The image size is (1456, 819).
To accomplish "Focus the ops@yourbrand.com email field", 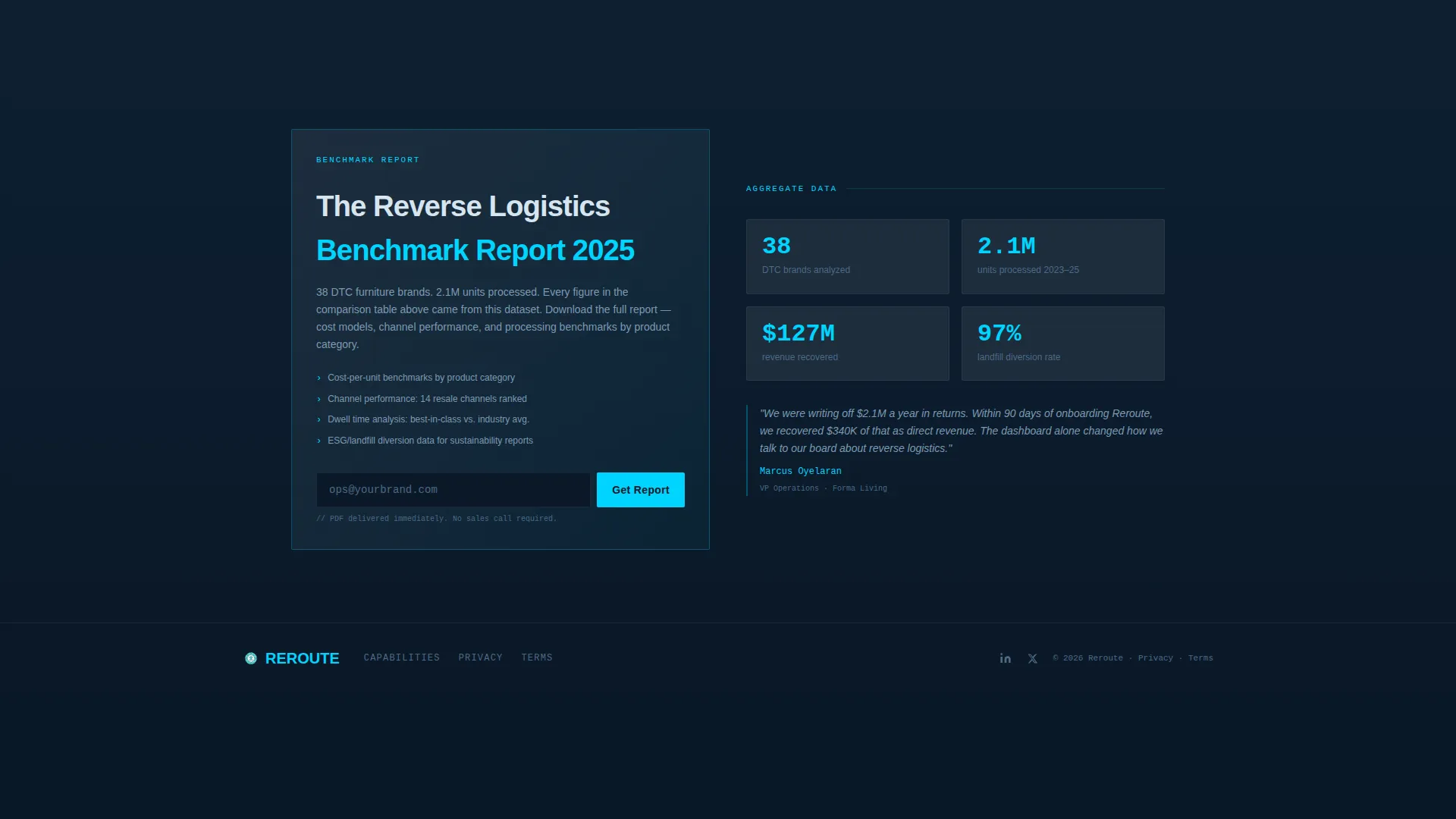I will coord(453,490).
